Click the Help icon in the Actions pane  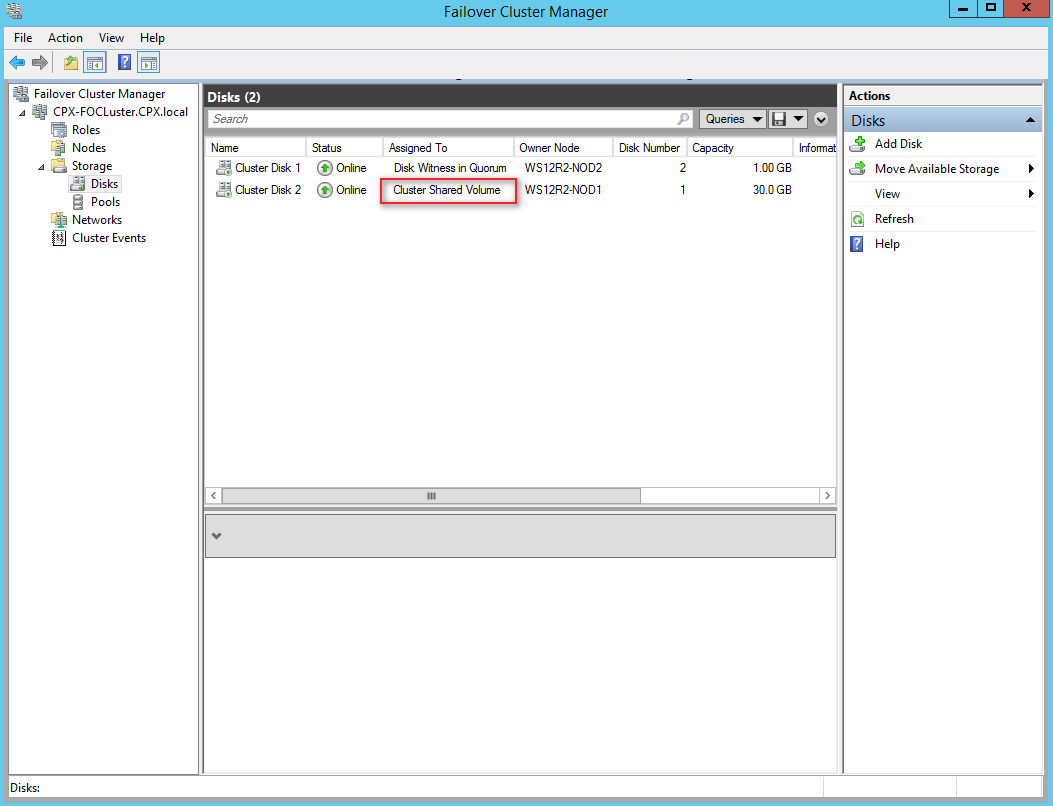point(857,244)
